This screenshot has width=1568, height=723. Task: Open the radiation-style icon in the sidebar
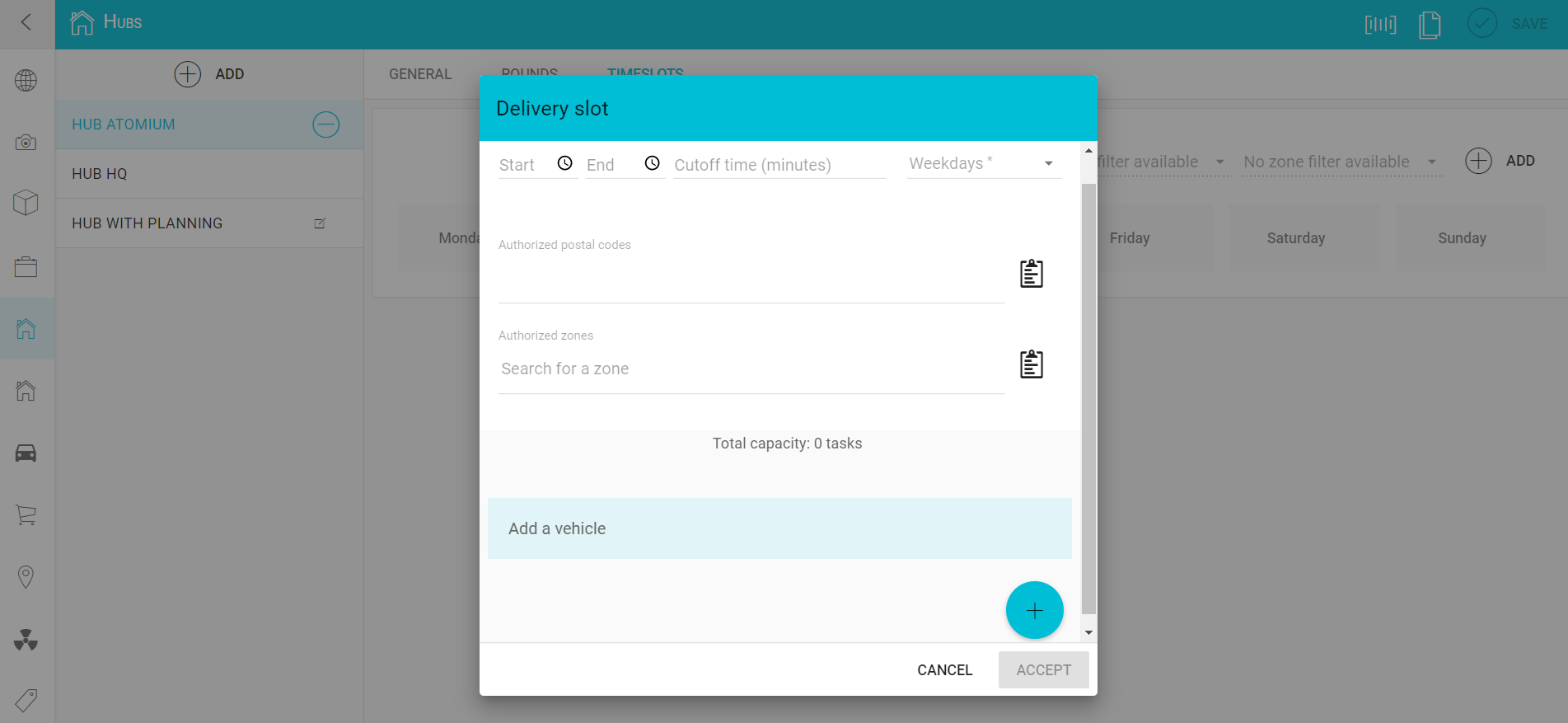pos(26,640)
